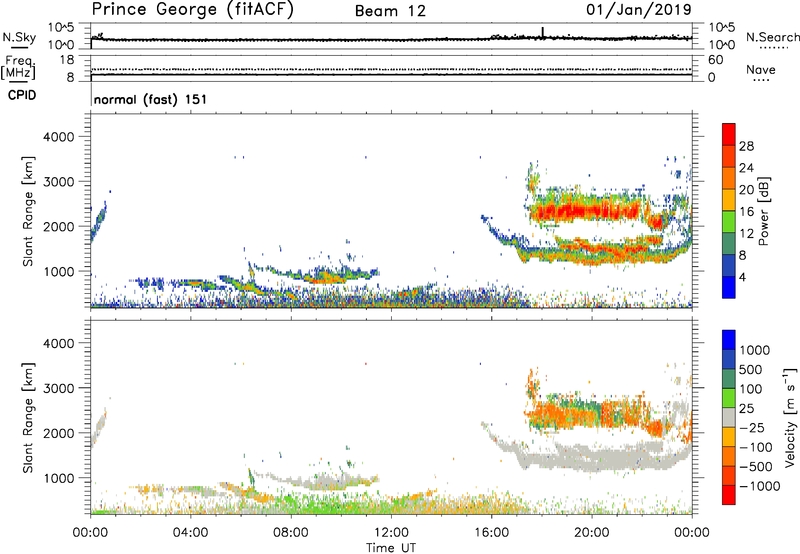Click the "Power [dB]" colorbar title
The image size is (800, 554).
click(763, 211)
